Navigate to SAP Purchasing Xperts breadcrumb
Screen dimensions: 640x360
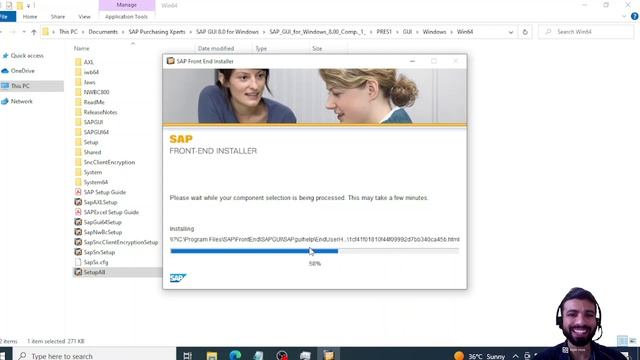(x=157, y=32)
